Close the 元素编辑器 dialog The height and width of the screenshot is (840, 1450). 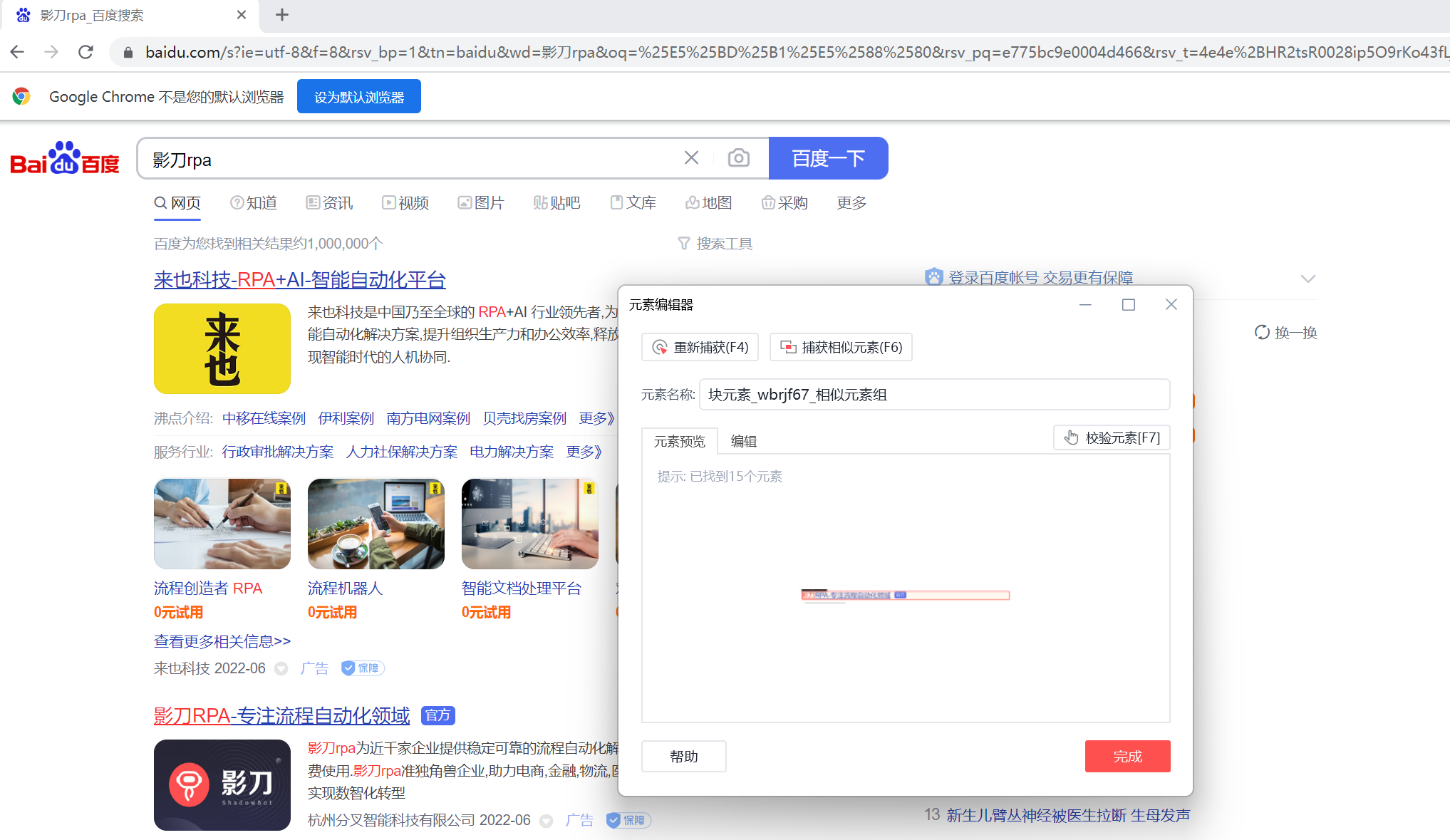1171,305
